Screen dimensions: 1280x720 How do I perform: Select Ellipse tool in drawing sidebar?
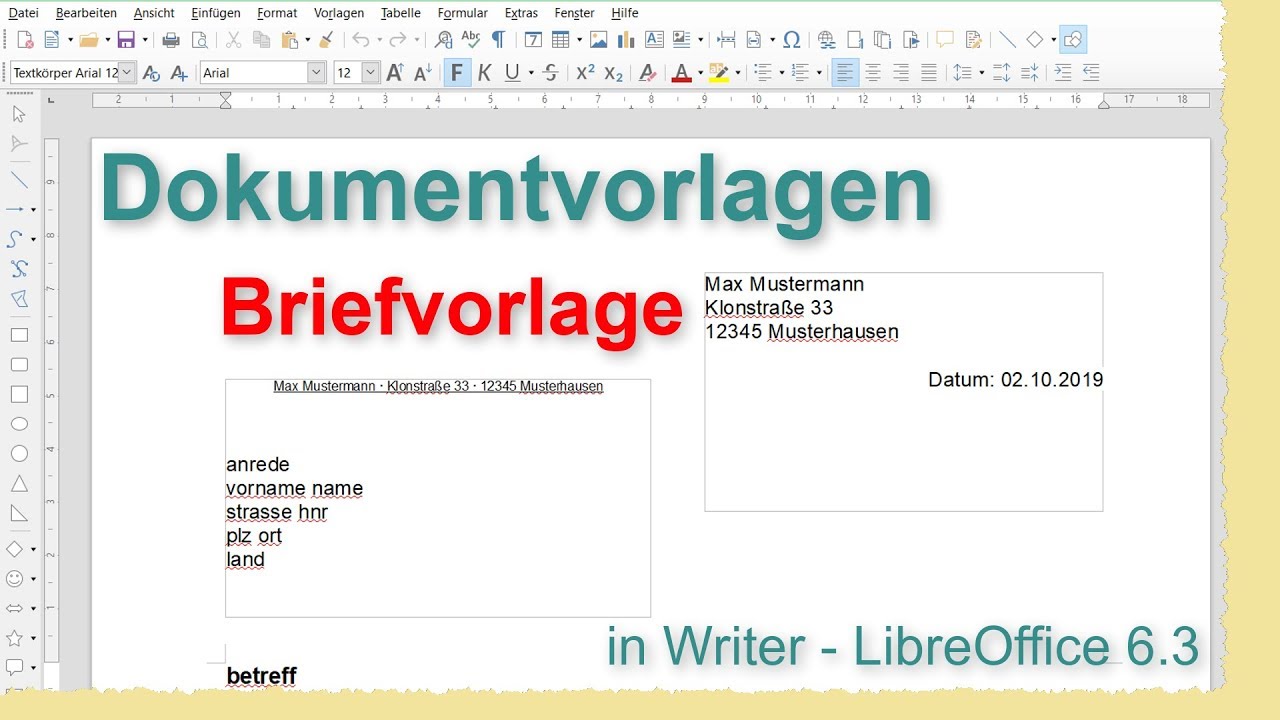point(19,424)
